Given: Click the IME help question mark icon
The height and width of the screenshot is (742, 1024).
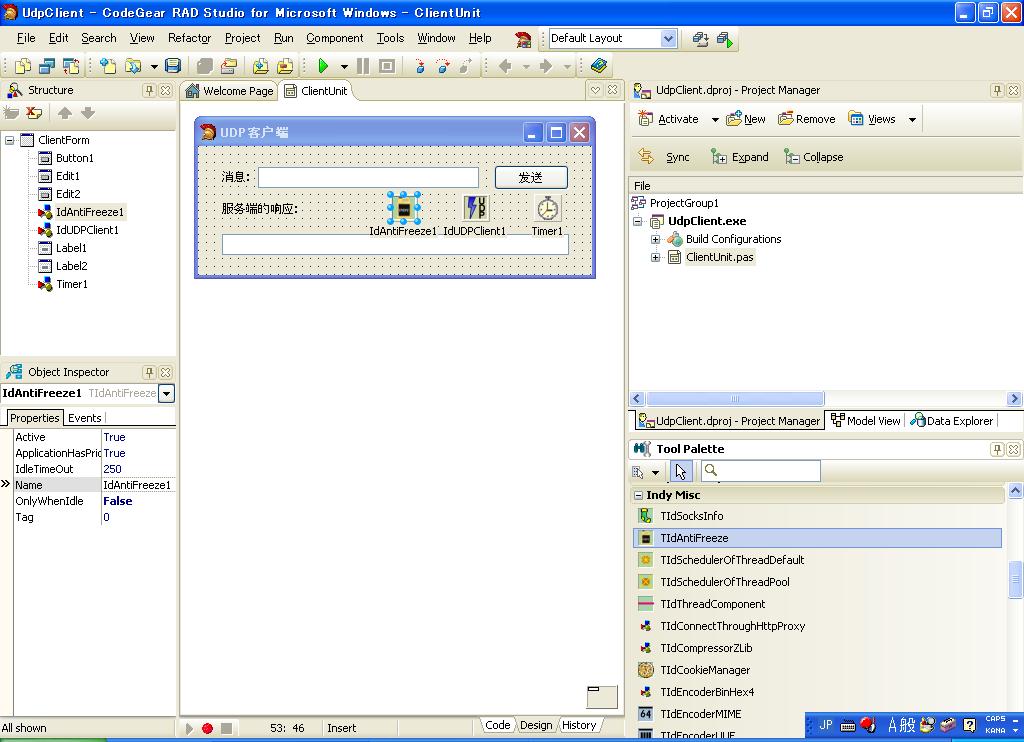Looking at the screenshot, I should [x=970, y=724].
